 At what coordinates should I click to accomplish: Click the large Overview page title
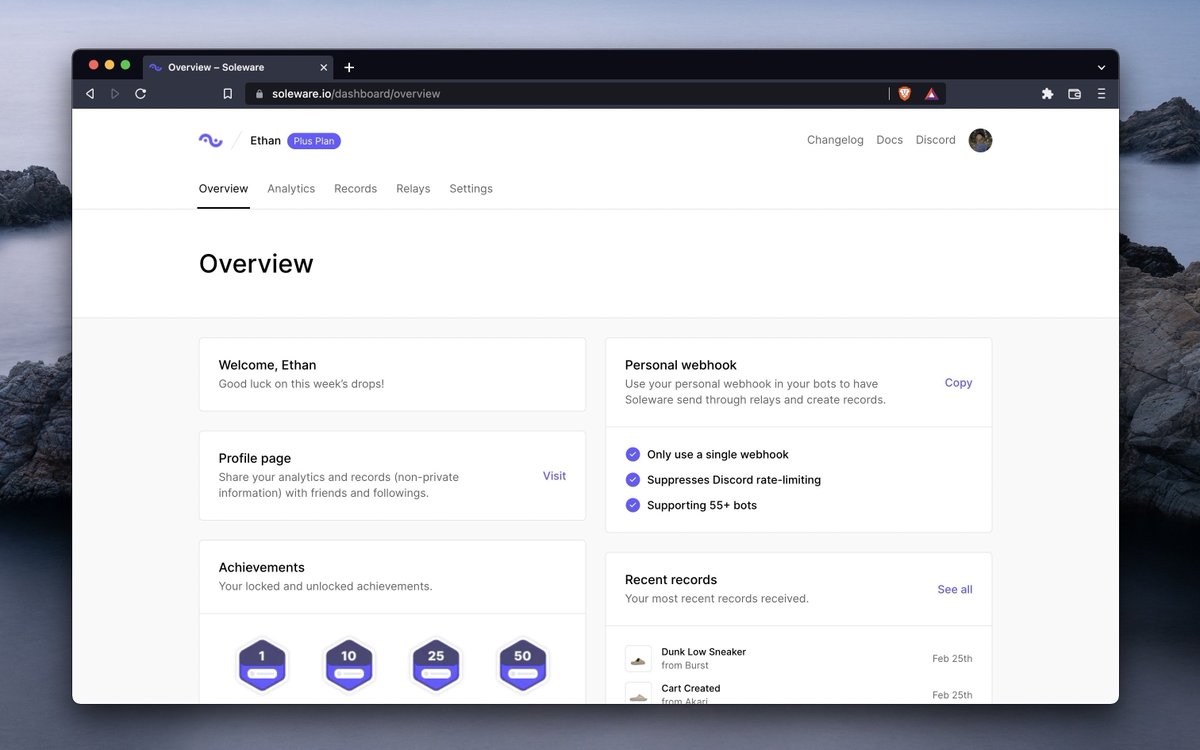256,263
